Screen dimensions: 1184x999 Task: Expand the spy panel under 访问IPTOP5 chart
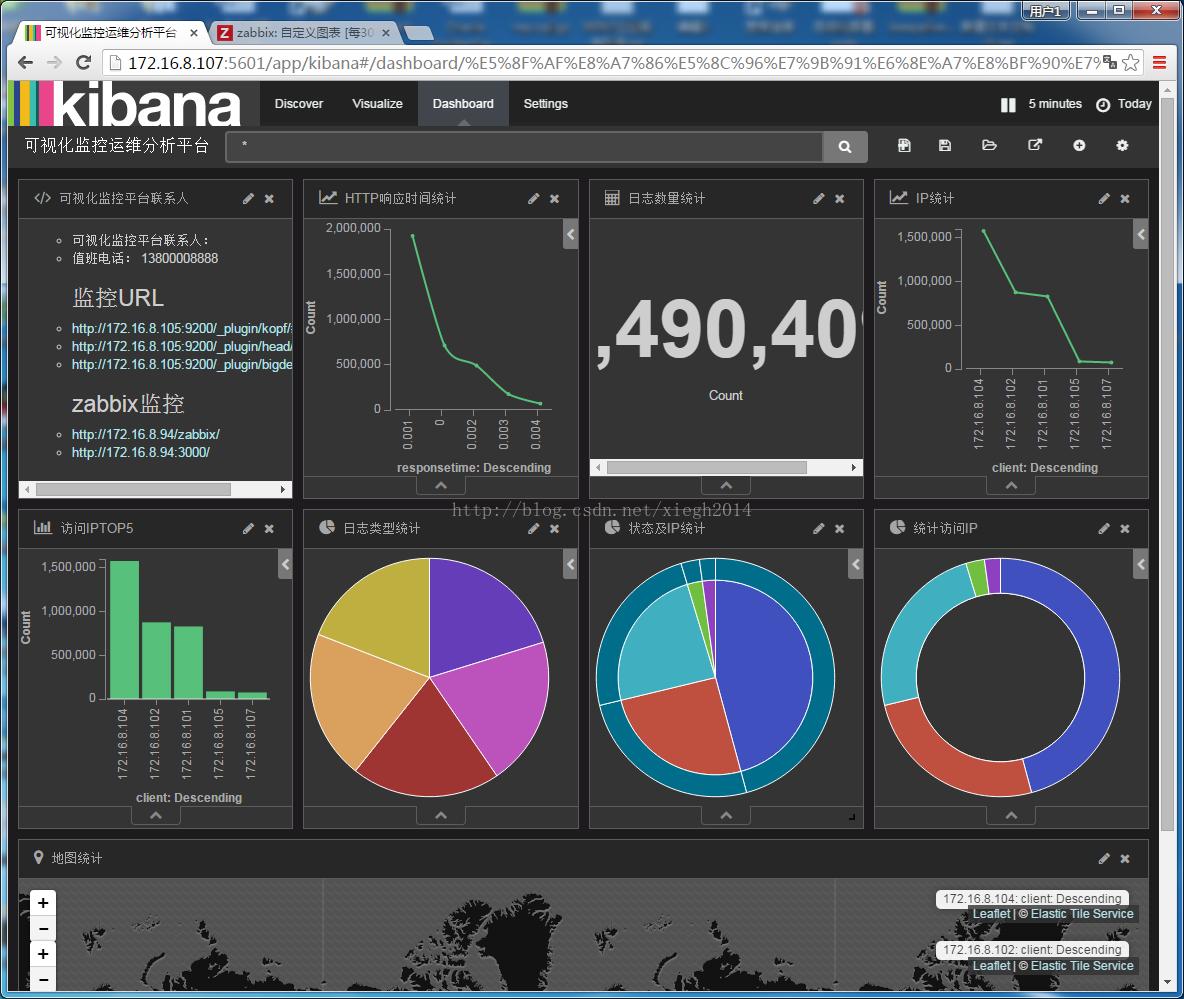156,816
